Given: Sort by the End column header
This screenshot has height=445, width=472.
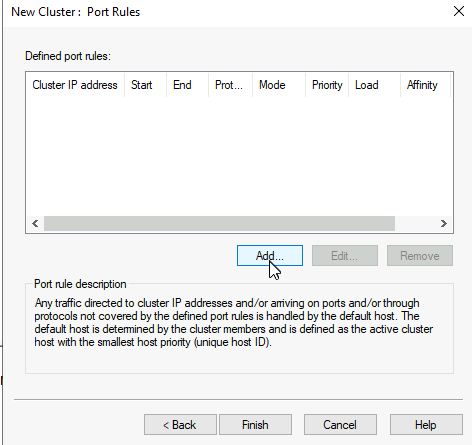Looking at the screenshot, I should [187, 85].
